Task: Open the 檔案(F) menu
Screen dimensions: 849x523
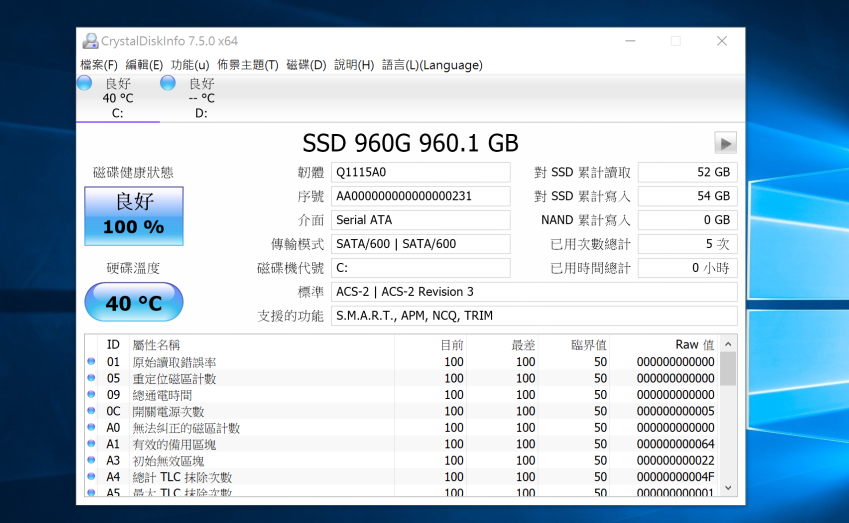Action: [99, 65]
